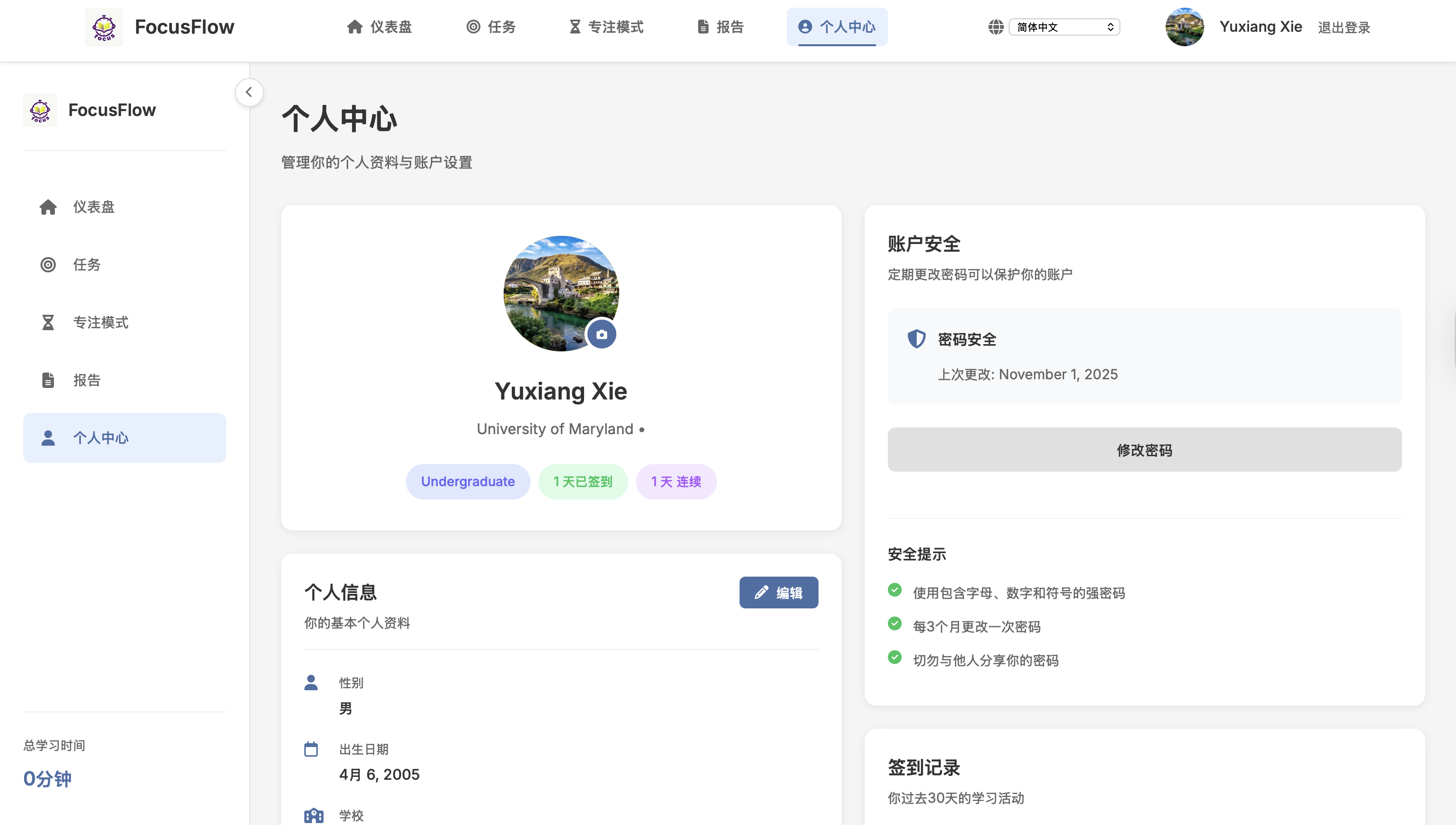Viewport: 1456px width, 825px height.
Task: Click the globe language icon in top bar
Action: coord(997,26)
